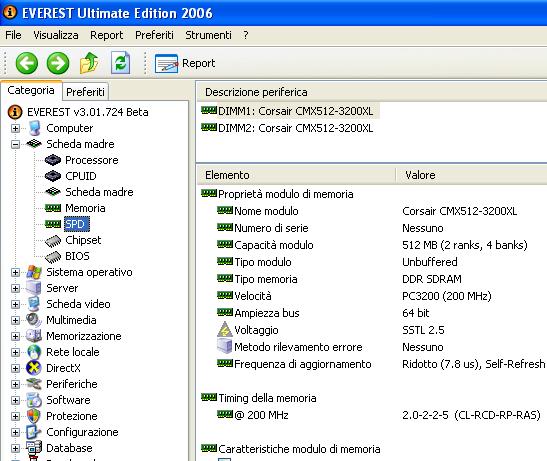Open the Visualizza menu
Image resolution: width=547 pixels, height=461 pixels.
coord(56,35)
